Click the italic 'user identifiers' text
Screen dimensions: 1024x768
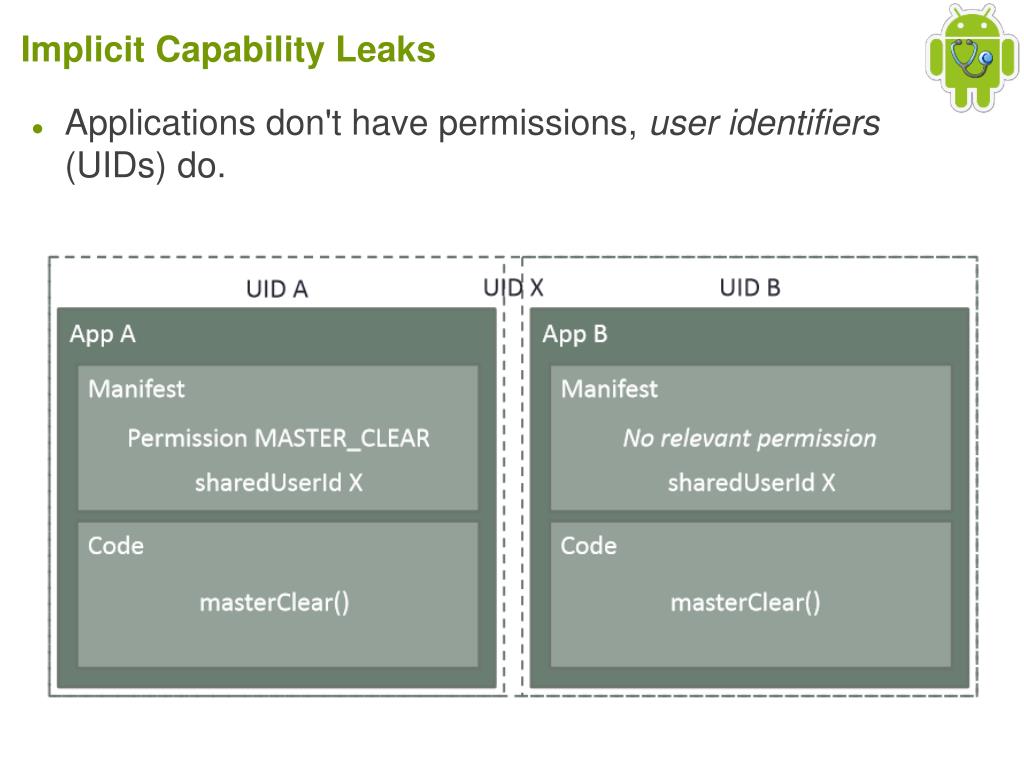(765, 123)
